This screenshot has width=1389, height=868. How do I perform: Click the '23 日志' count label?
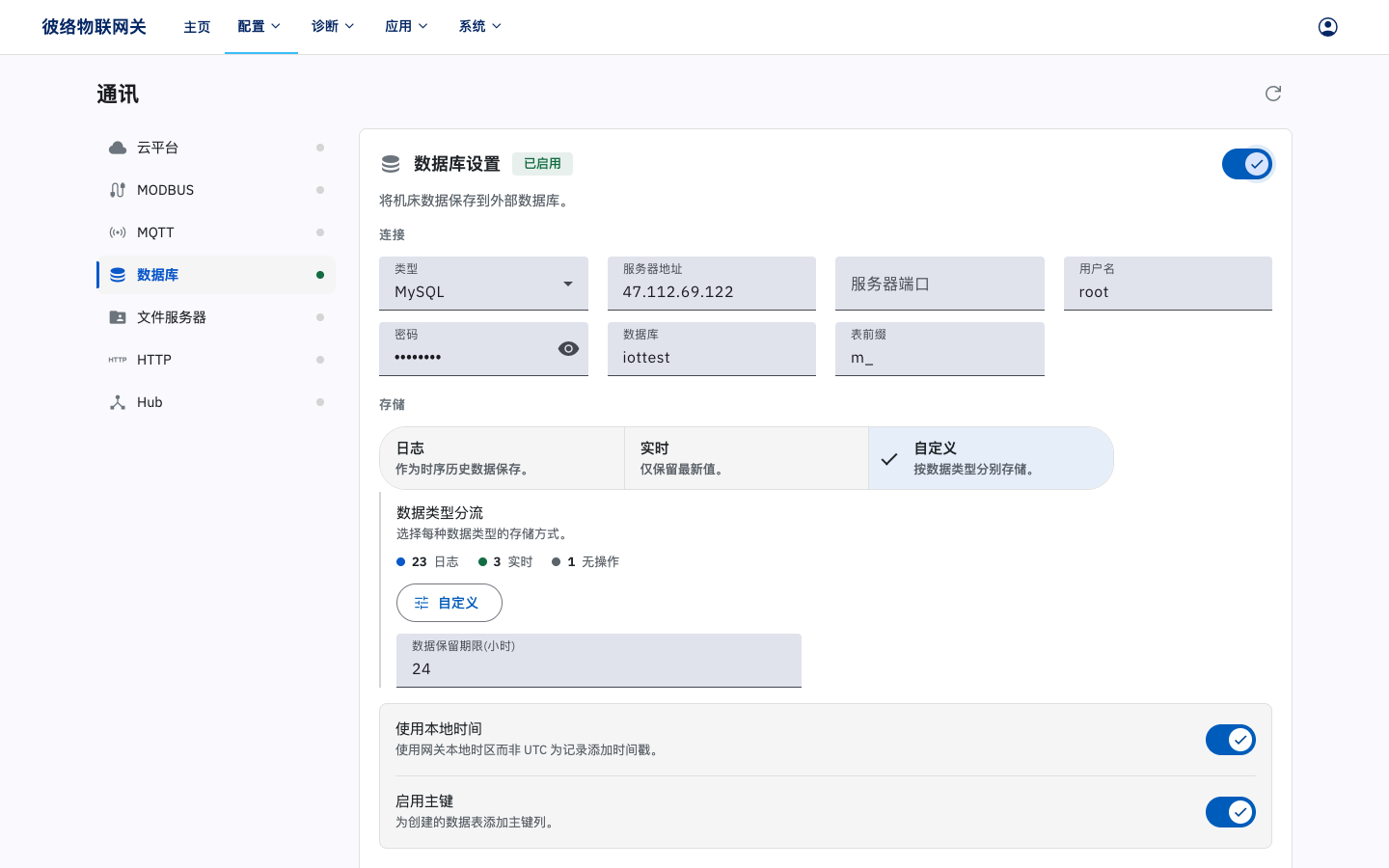(427, 561)
